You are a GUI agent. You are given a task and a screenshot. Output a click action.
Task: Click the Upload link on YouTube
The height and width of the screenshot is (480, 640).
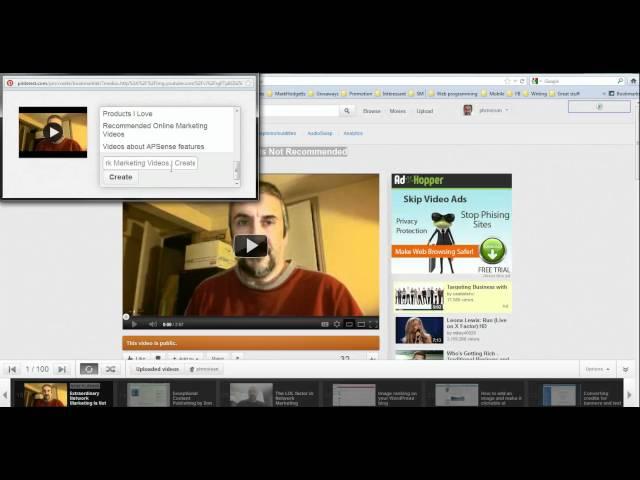[424, 111]
